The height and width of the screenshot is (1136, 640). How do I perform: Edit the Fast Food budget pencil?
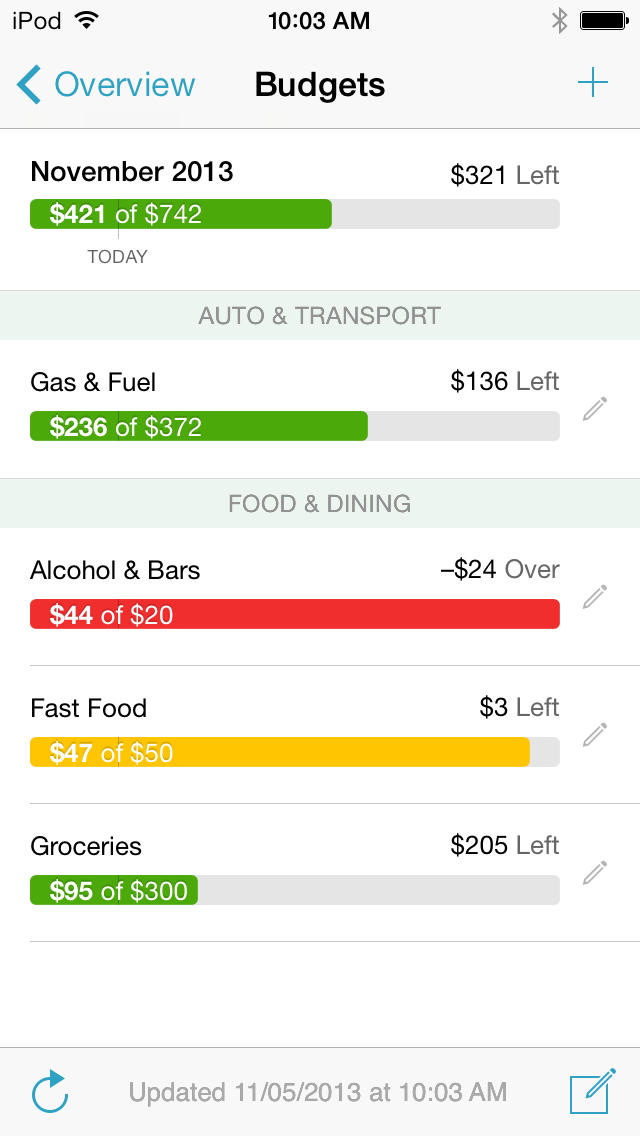pos(595,734)
